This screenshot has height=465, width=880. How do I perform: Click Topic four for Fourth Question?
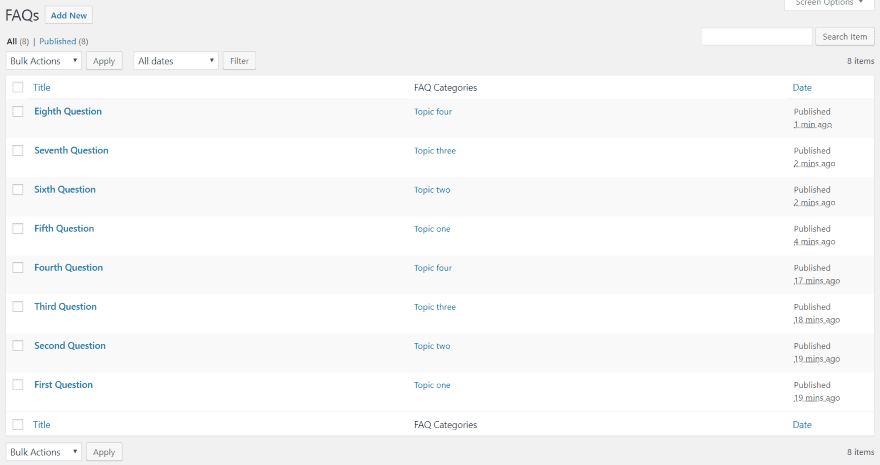coord(433,268)
